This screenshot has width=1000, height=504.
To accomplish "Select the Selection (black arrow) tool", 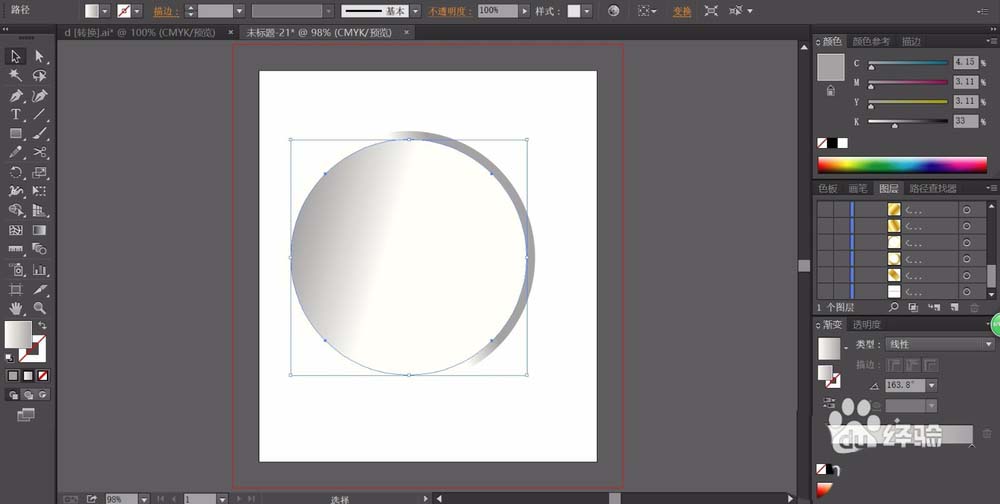I will (x=15, y=57).
